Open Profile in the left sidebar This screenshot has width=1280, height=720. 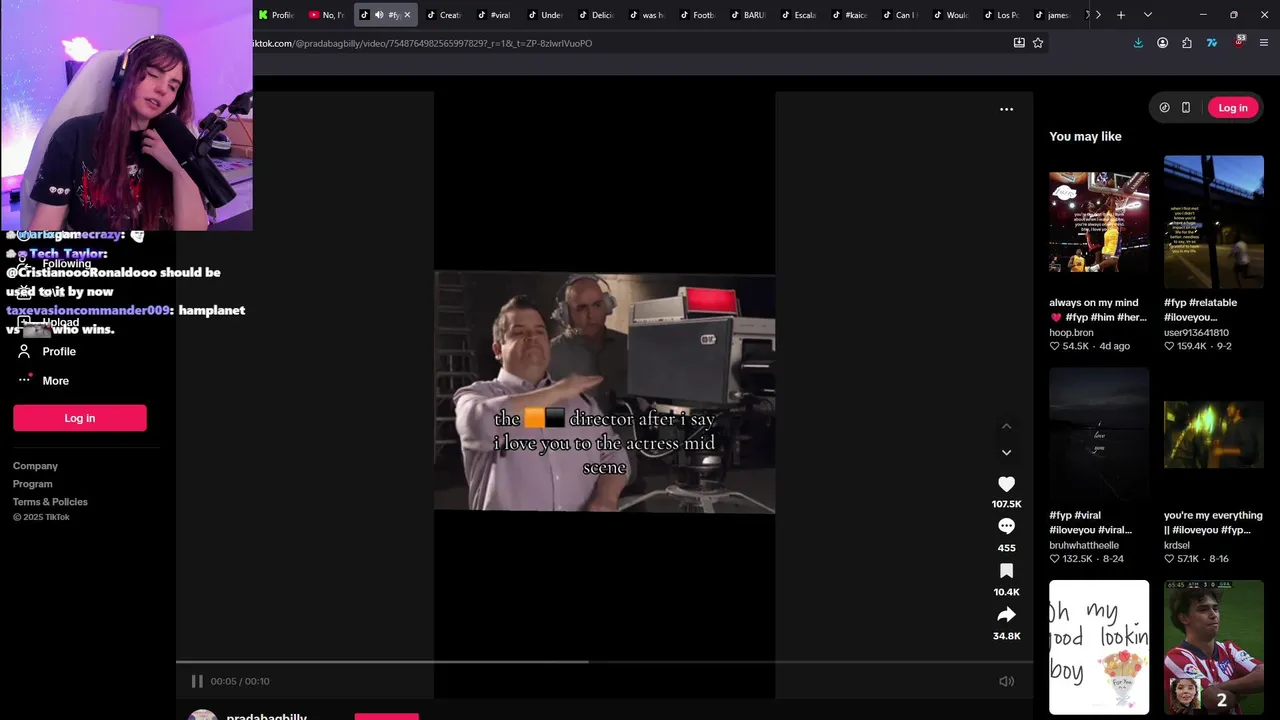[59, 352]
